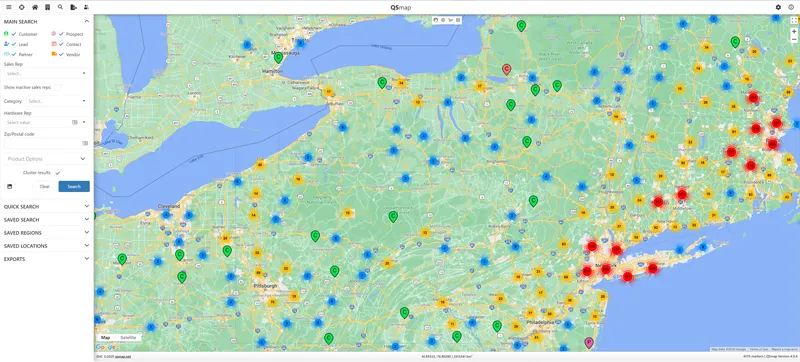The height and width of the screenshot is (362, 800).
Task: Open the Sales Rep dropdown
Action: pos(46,73)
